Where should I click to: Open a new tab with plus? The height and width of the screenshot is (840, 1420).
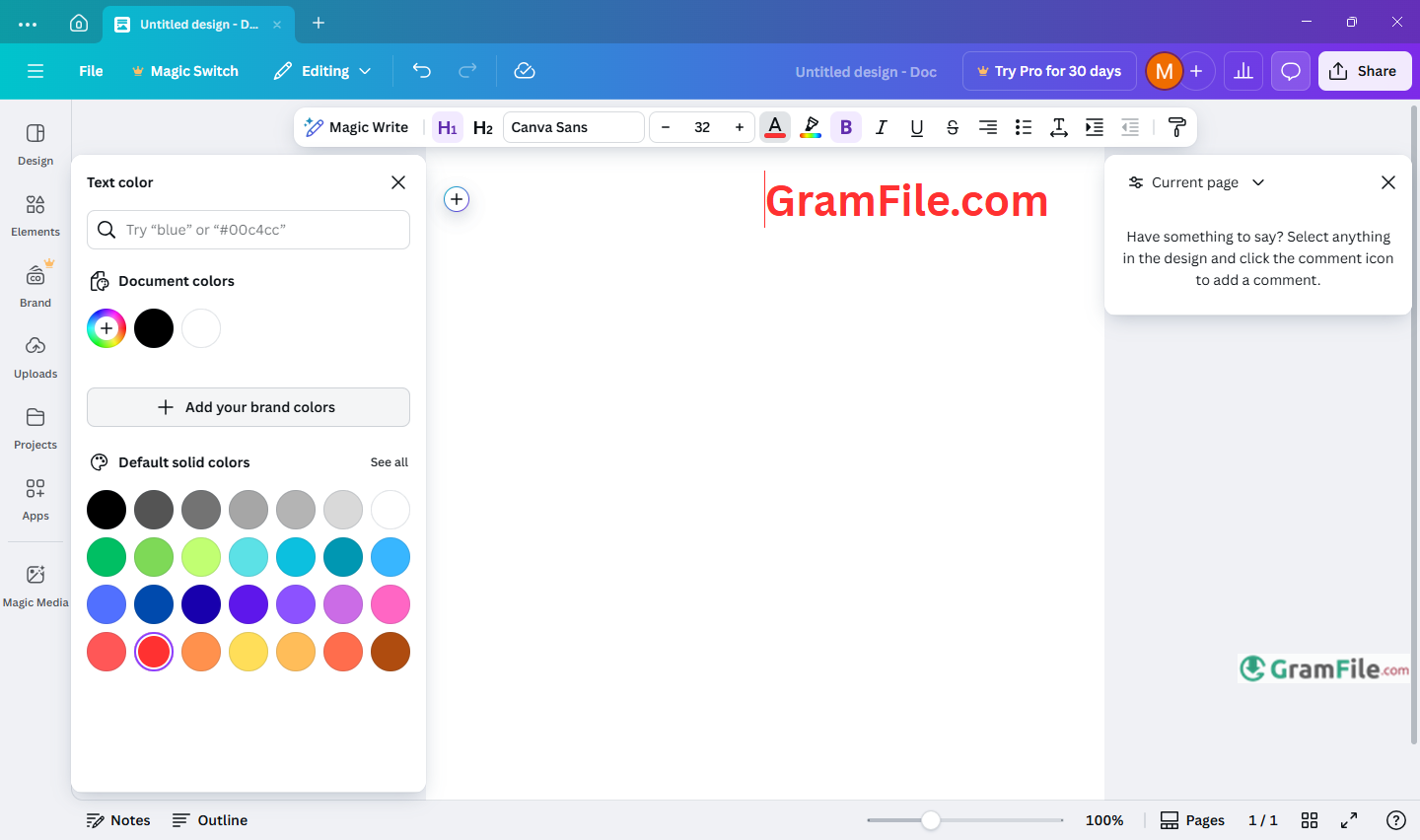coord(319,23)
